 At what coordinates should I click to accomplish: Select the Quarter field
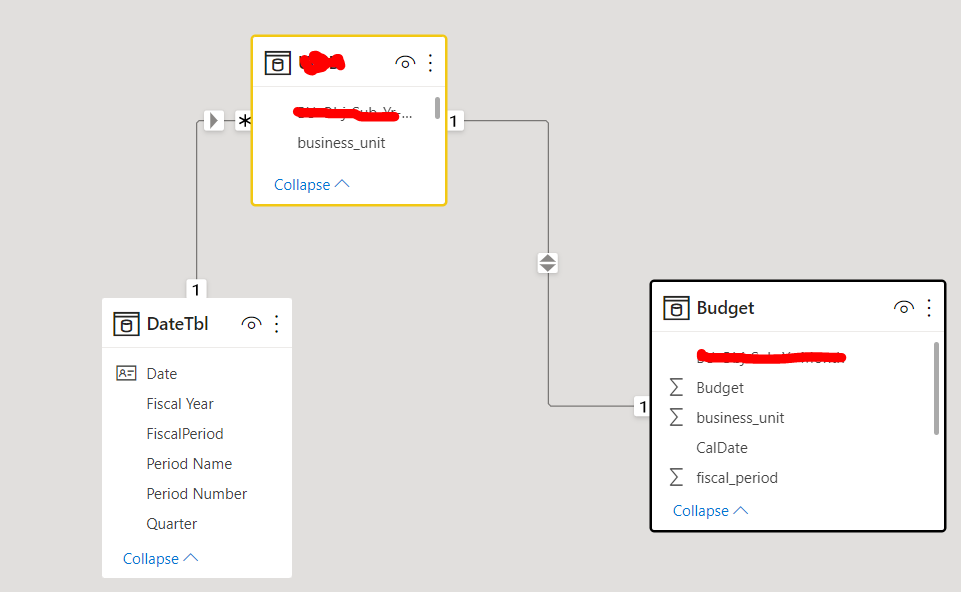pos(172,524)
